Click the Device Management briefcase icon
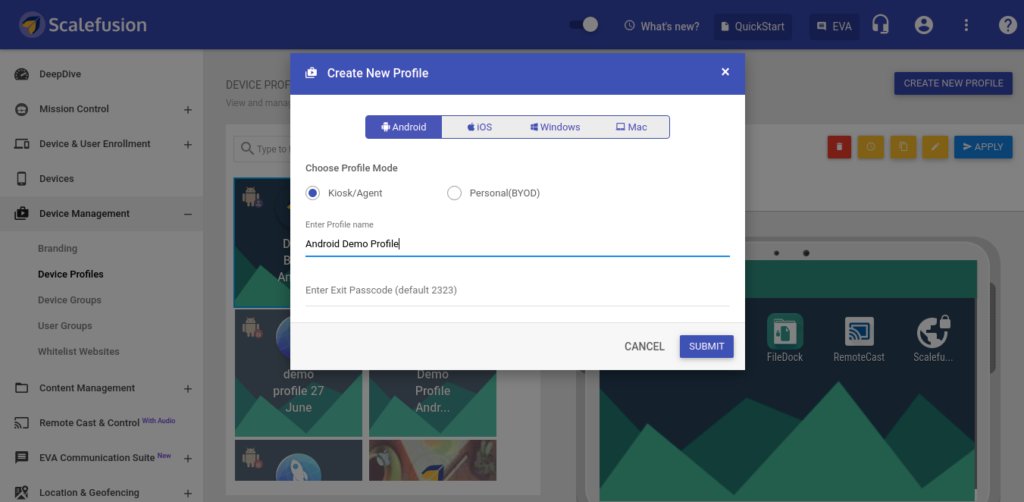The width and height of the screenshot is (1024, 502). [22, 213]
